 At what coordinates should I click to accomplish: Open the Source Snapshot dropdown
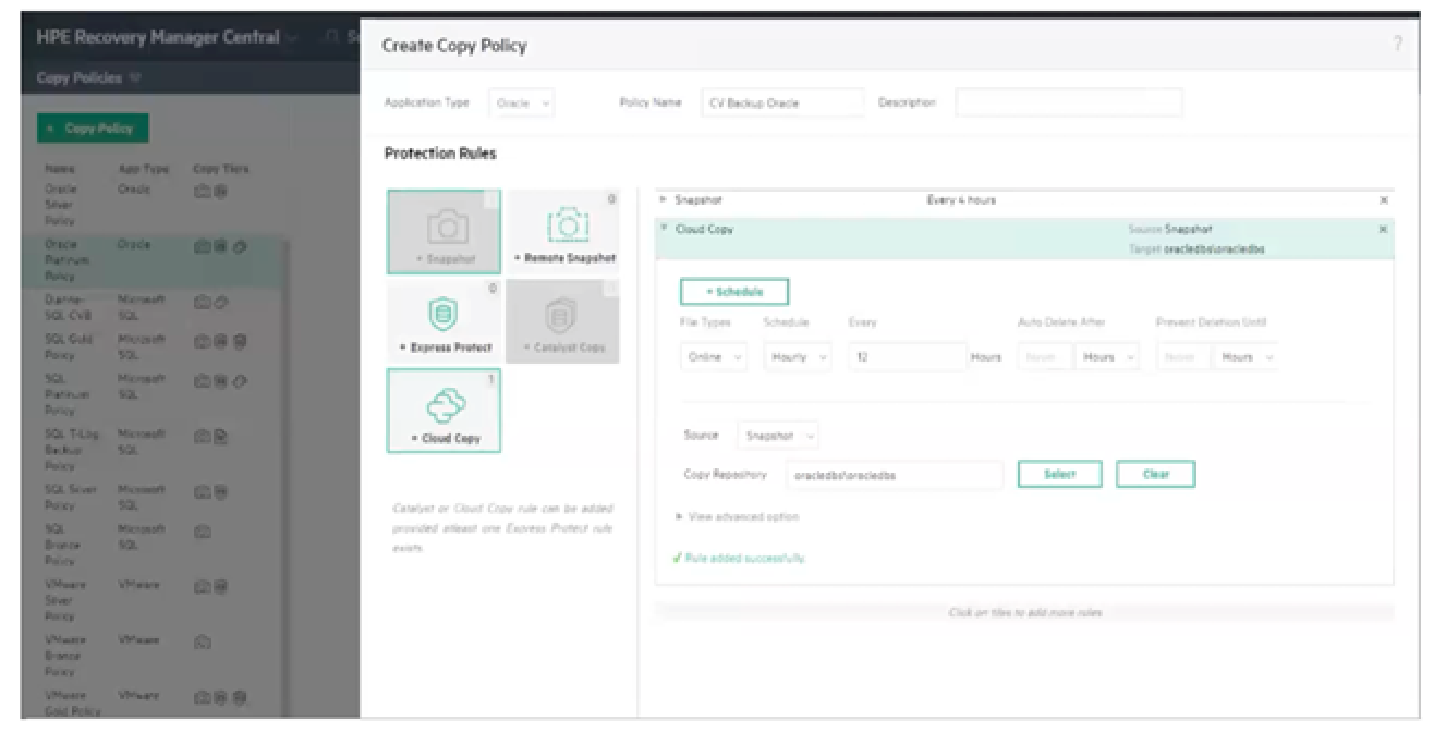tap(778, 436)
